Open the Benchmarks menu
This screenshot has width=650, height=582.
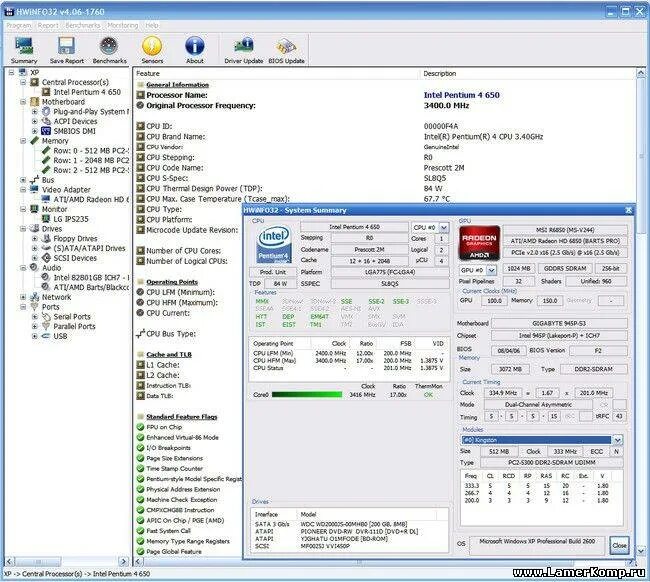click(x=82, y=25)
